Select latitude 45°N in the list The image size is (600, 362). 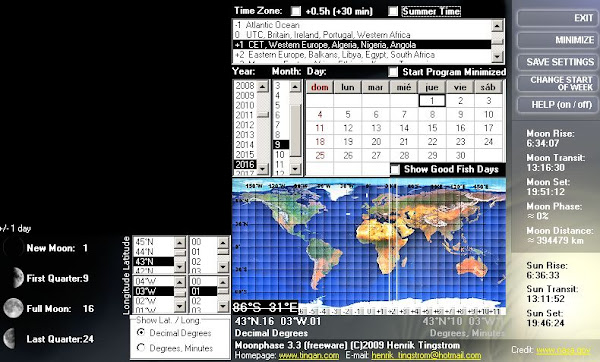click(x=154, y=242)
